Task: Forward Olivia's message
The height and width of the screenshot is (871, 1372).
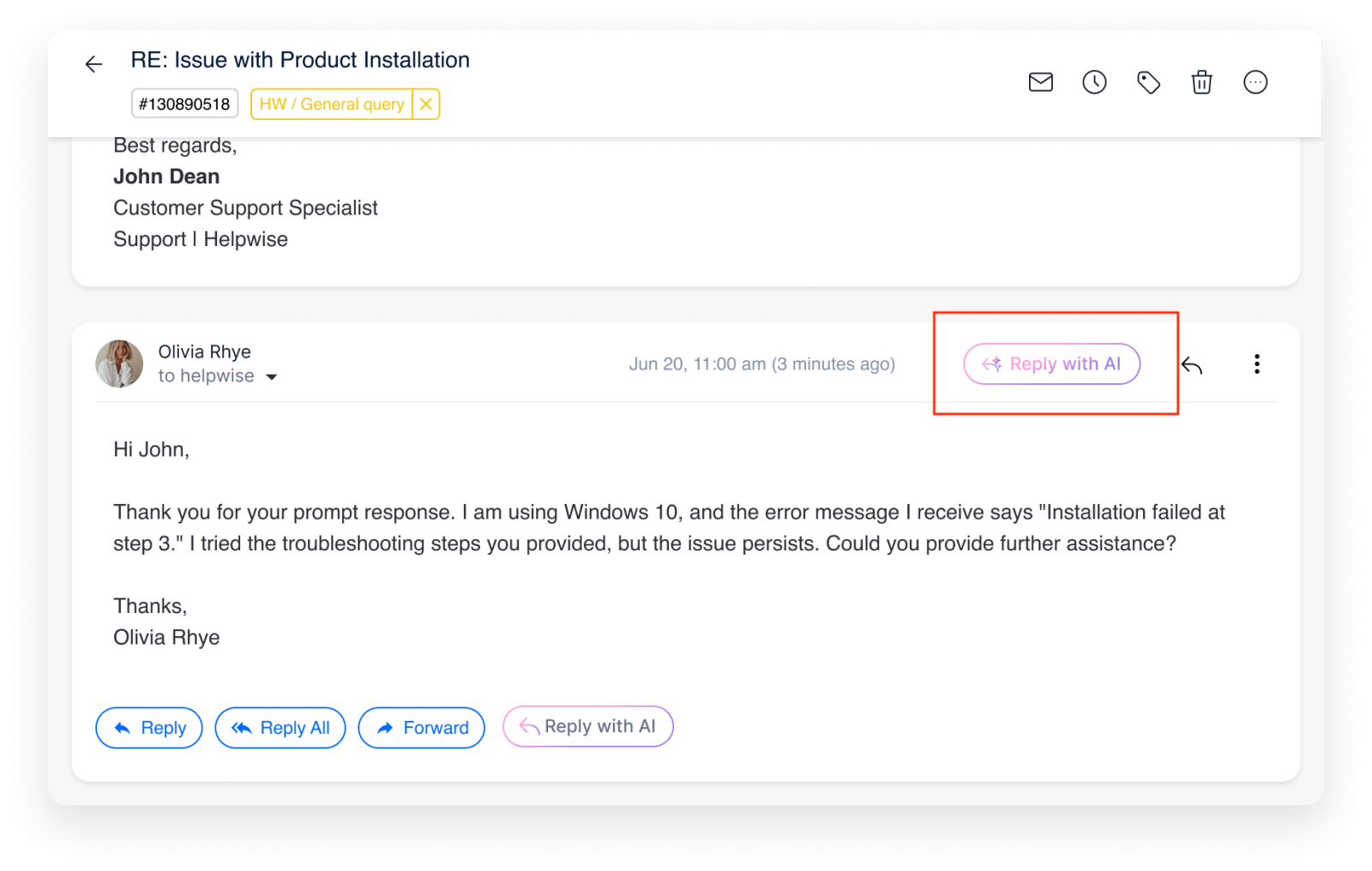Action: pos(421,727)
